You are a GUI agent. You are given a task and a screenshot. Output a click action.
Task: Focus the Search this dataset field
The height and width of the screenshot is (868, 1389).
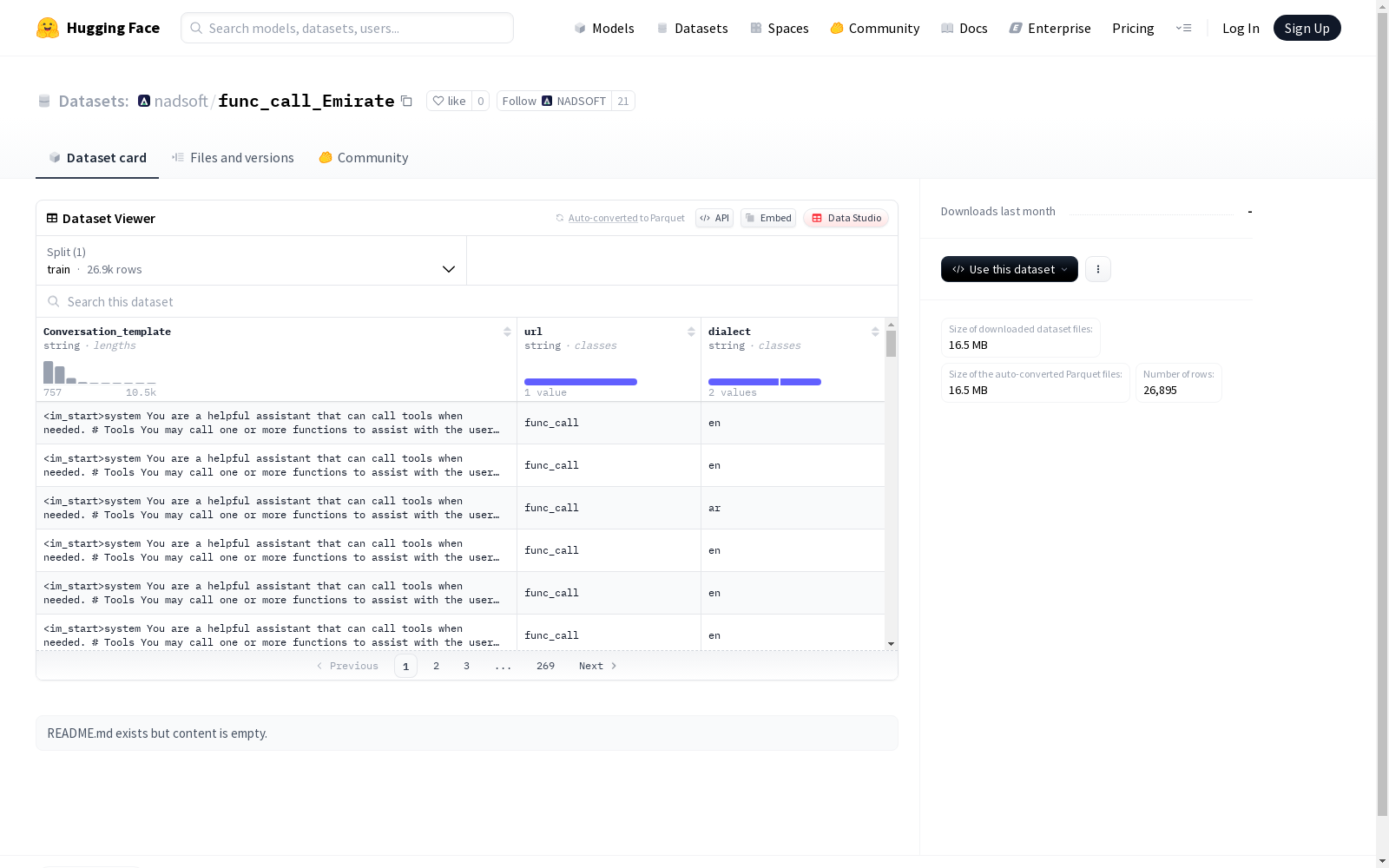click(467, 301)
